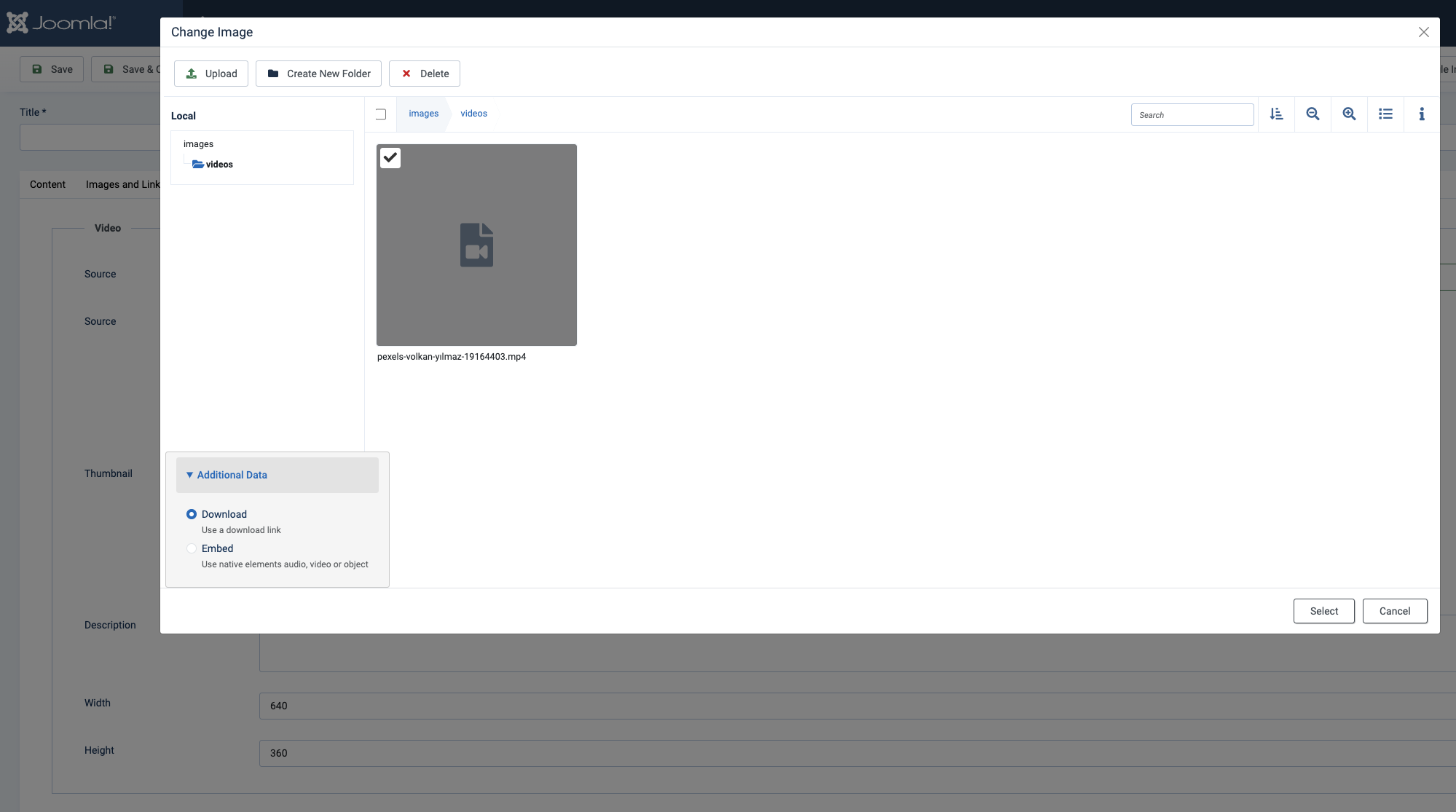Click the pexels-volkan mp4 video thumbnail
The width and height of the screenshot is (1456, 812).
pos(476,245)
